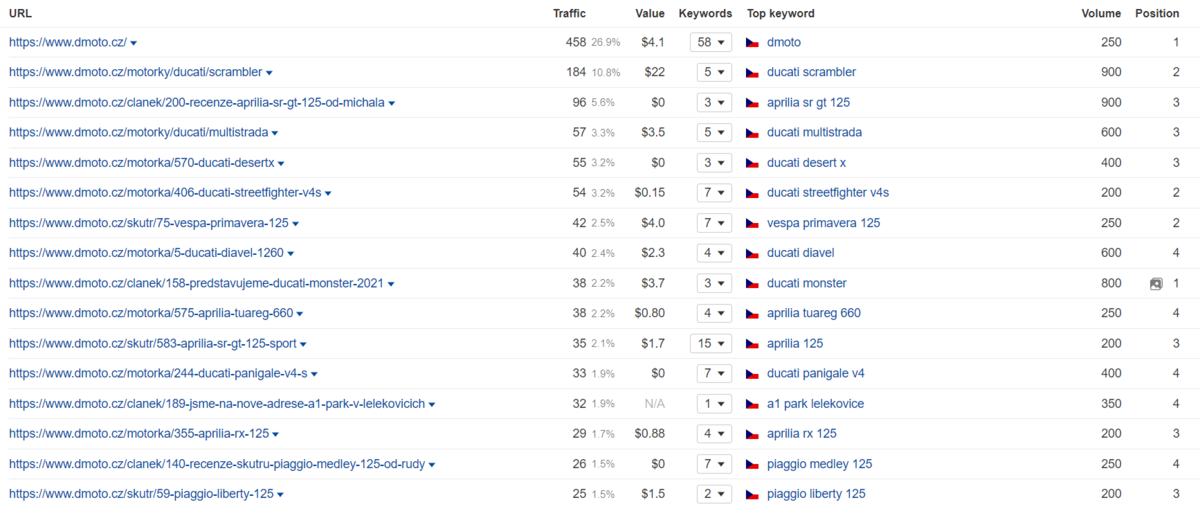Viewport: 1200px width, 509px height.
Task: Select the N/A value cell
Action: 654,404
